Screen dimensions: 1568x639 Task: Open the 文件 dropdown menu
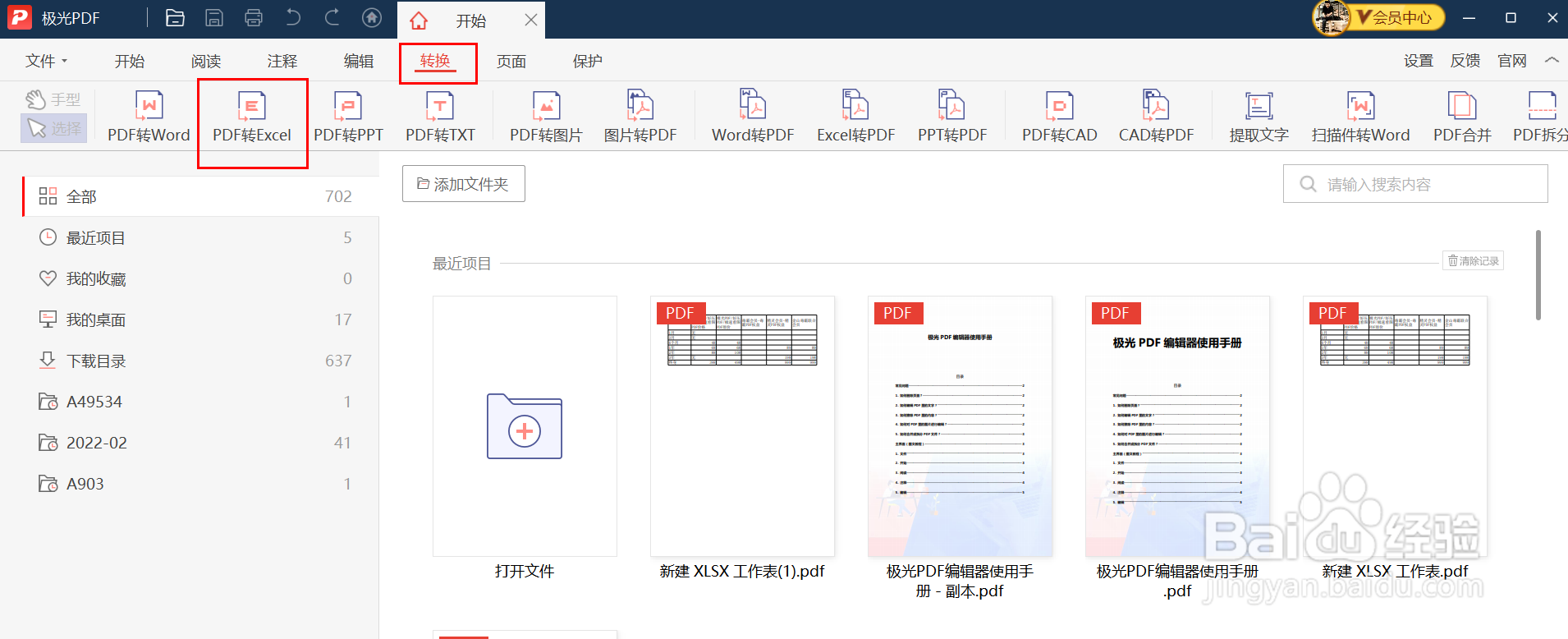[46, 61]
